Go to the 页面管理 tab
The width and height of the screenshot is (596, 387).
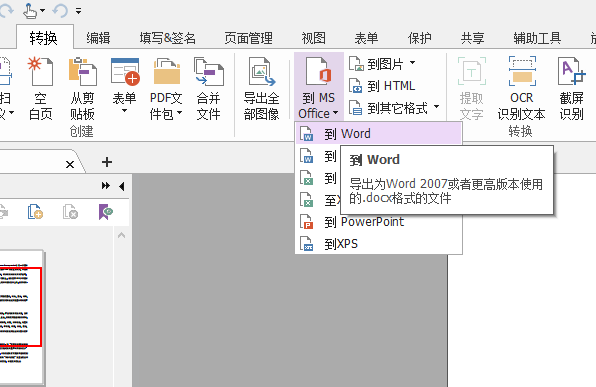248,38
